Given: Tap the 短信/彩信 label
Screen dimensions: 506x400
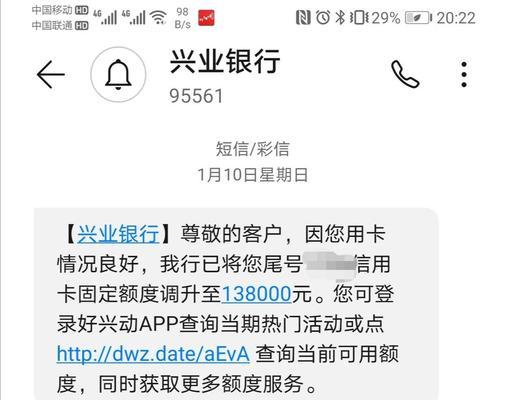Looking at the screenshot, I should coord(253,149).
